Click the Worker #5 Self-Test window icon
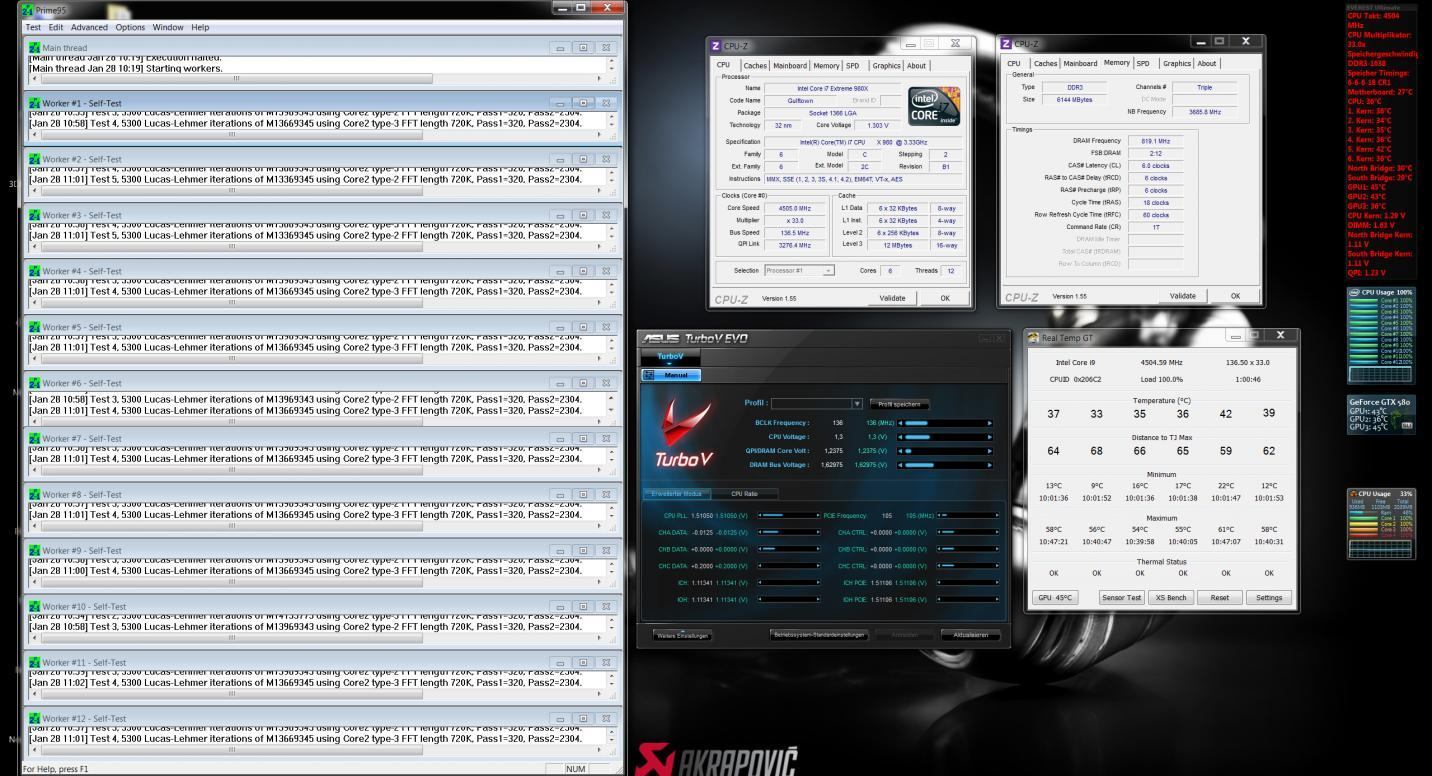1432x776 pixels. [36, 327]
